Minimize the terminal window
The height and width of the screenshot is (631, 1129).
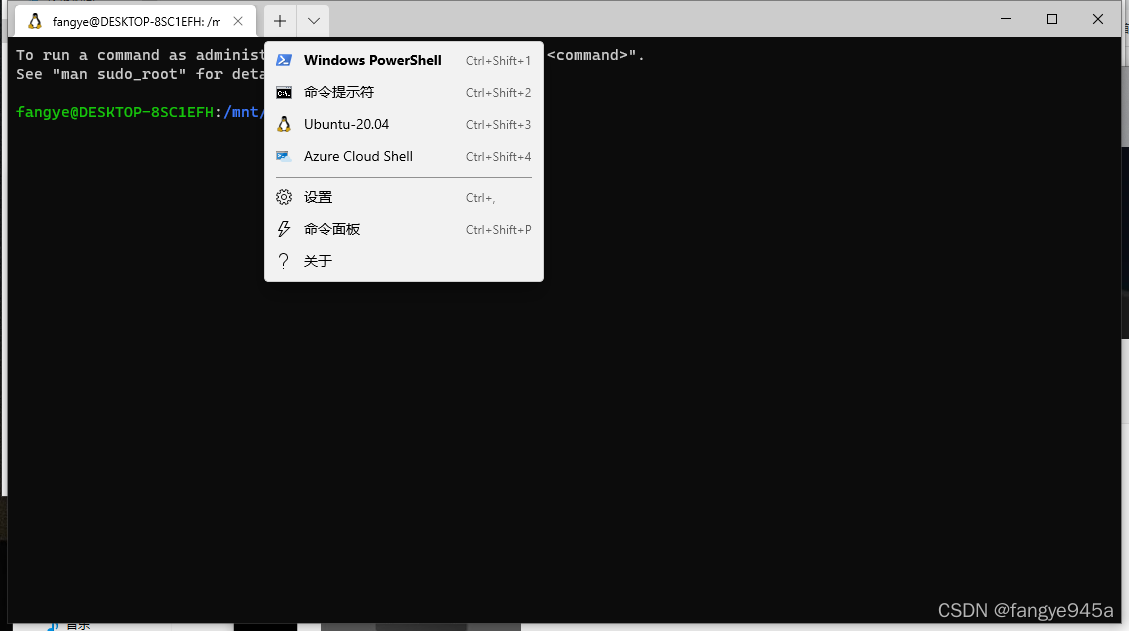tap(1006, 19)
